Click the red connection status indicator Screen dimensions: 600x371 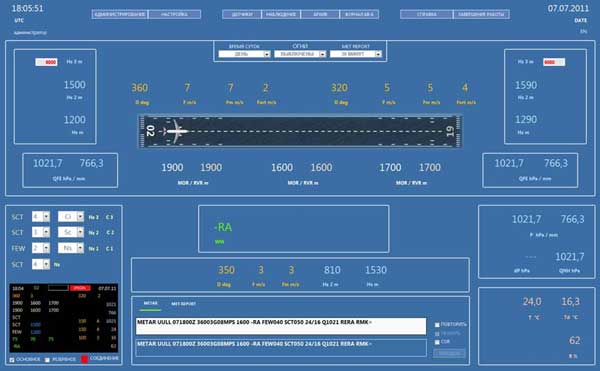click(85, 359)
